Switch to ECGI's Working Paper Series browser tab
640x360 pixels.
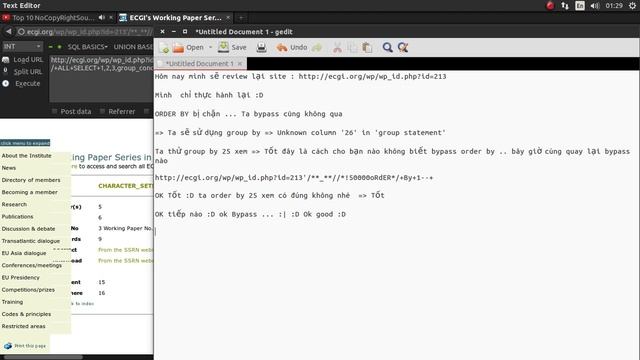(176, 18)
